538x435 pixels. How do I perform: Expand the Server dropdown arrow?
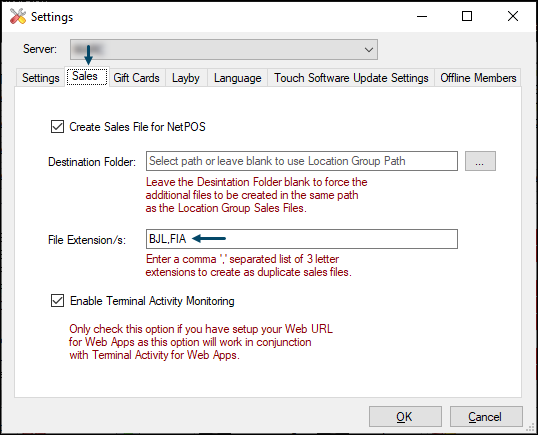pos(369,50)
